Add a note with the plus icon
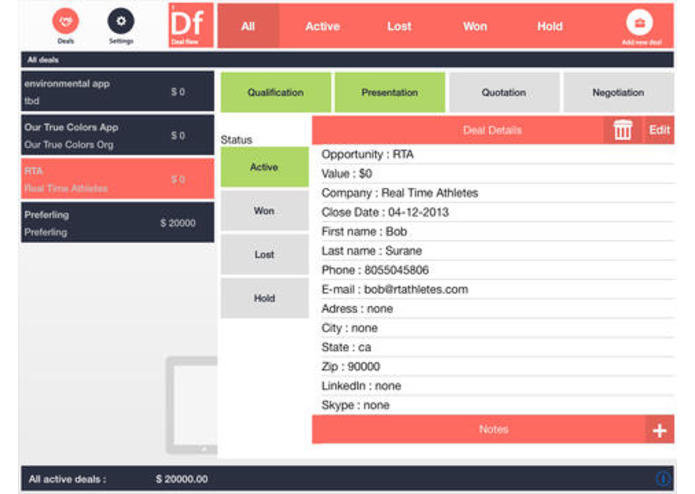This screenshot has height=494, width=695. tap(660, 430)
